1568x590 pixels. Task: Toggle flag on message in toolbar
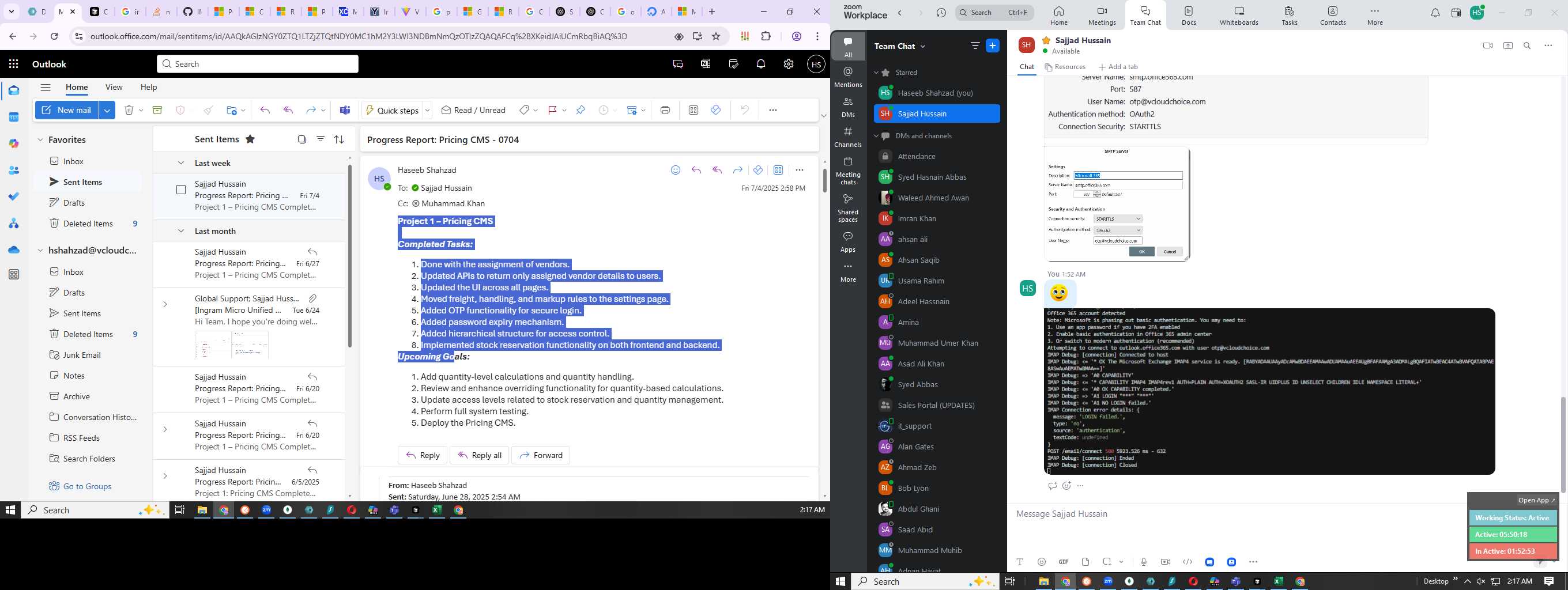552,110
